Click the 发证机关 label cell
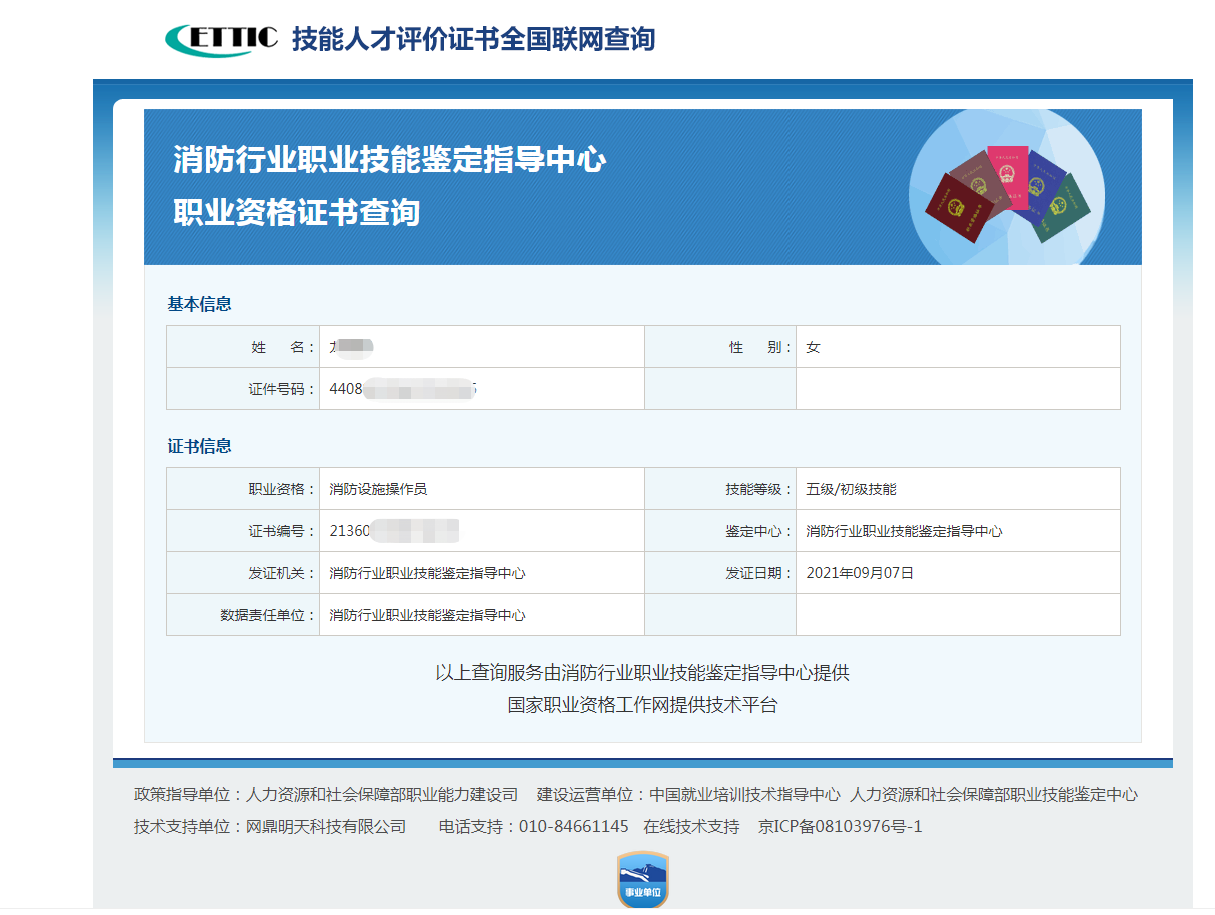 coord(243,573)
